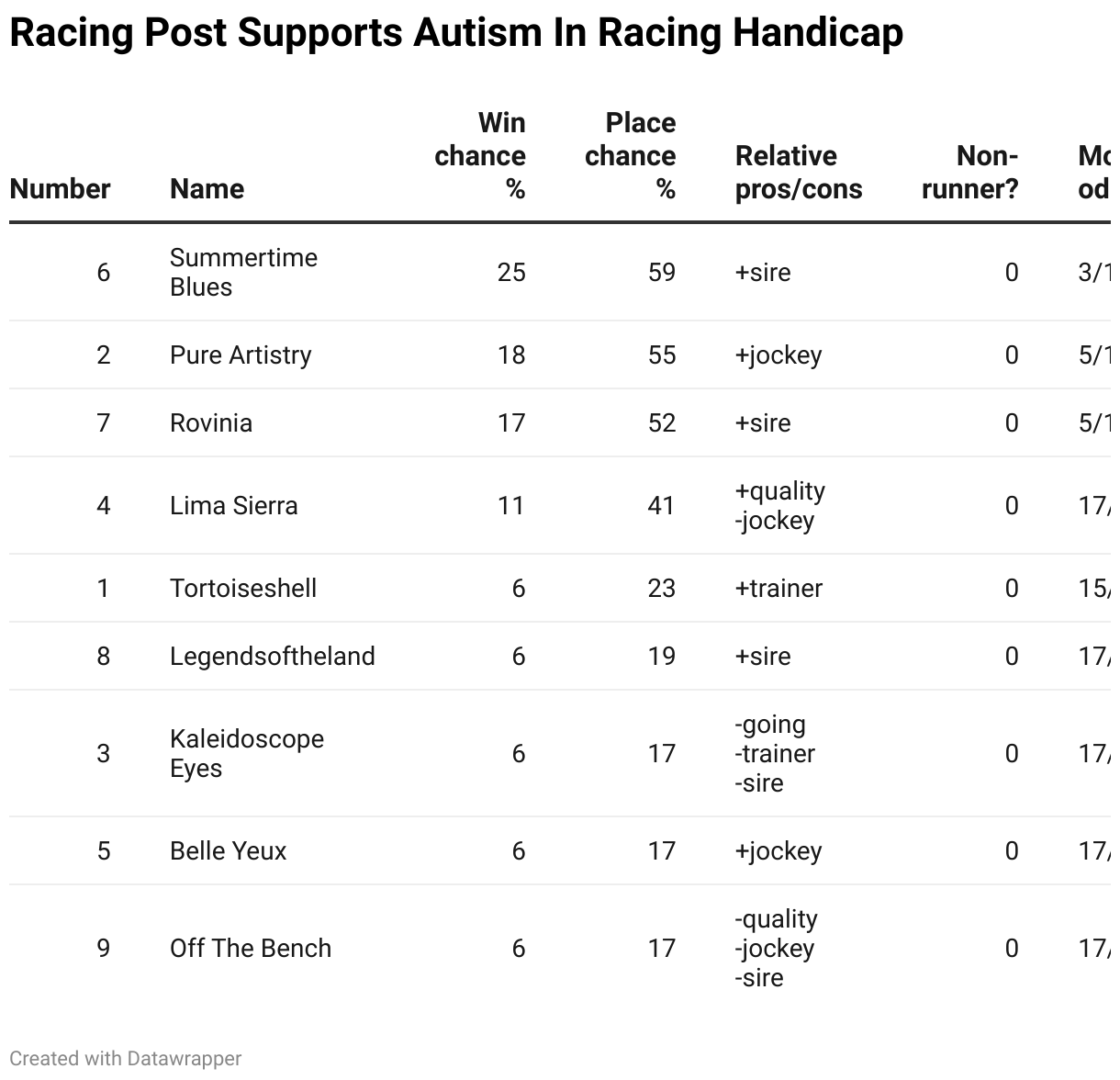Select the Win chance % header
Image resolution: width=1120 pixels, height=1080 pixels.
click(479, 155)
